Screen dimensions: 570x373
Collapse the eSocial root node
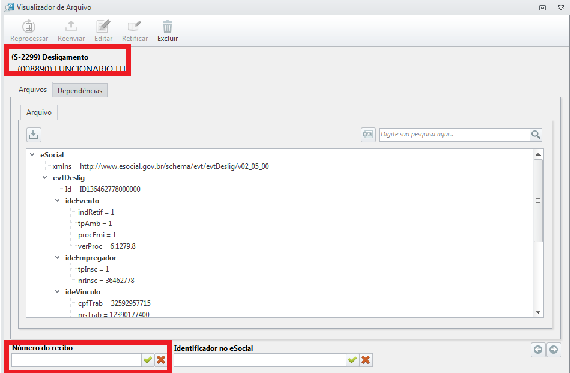point(32,155)
